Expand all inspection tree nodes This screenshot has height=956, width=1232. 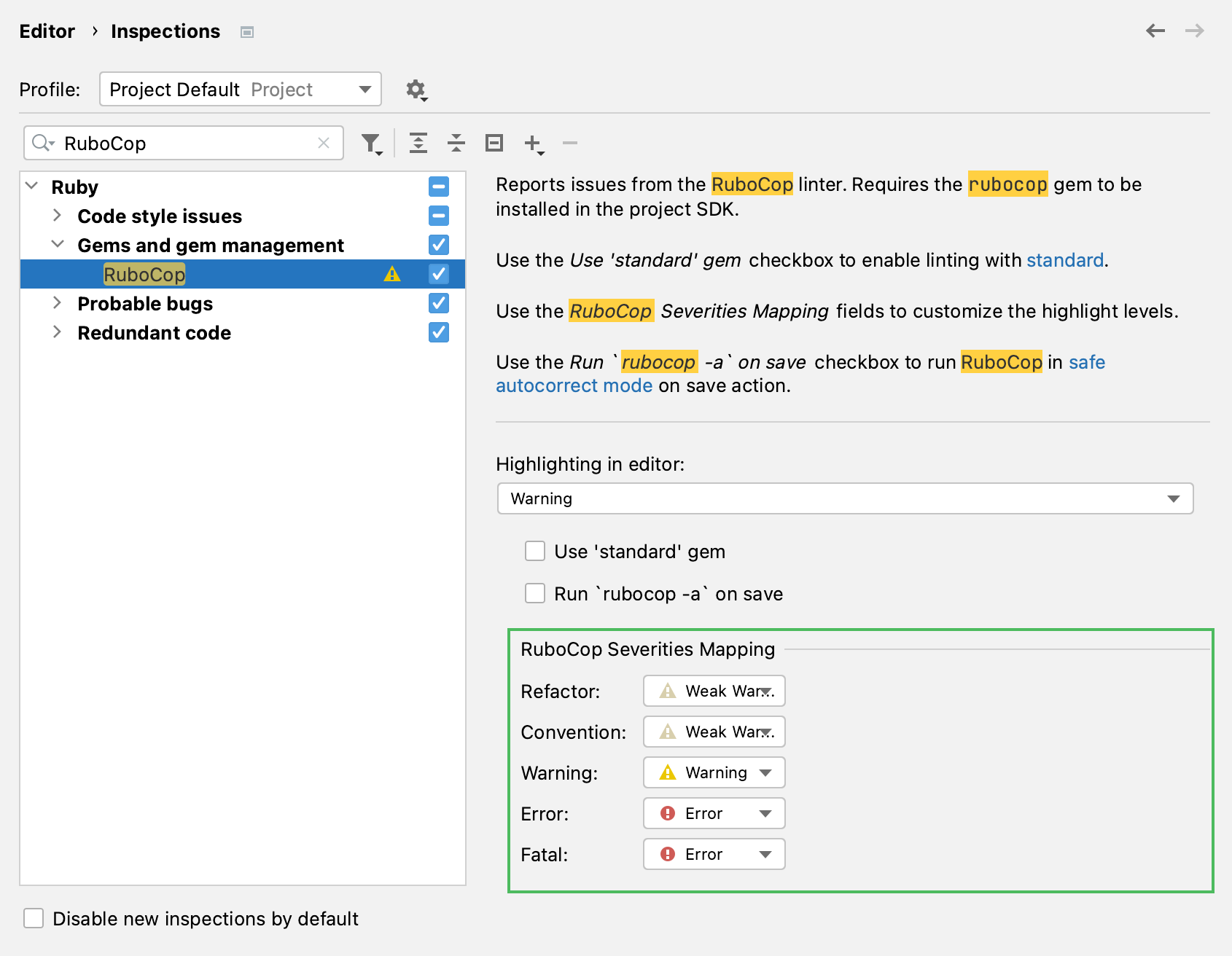(418, 143)
